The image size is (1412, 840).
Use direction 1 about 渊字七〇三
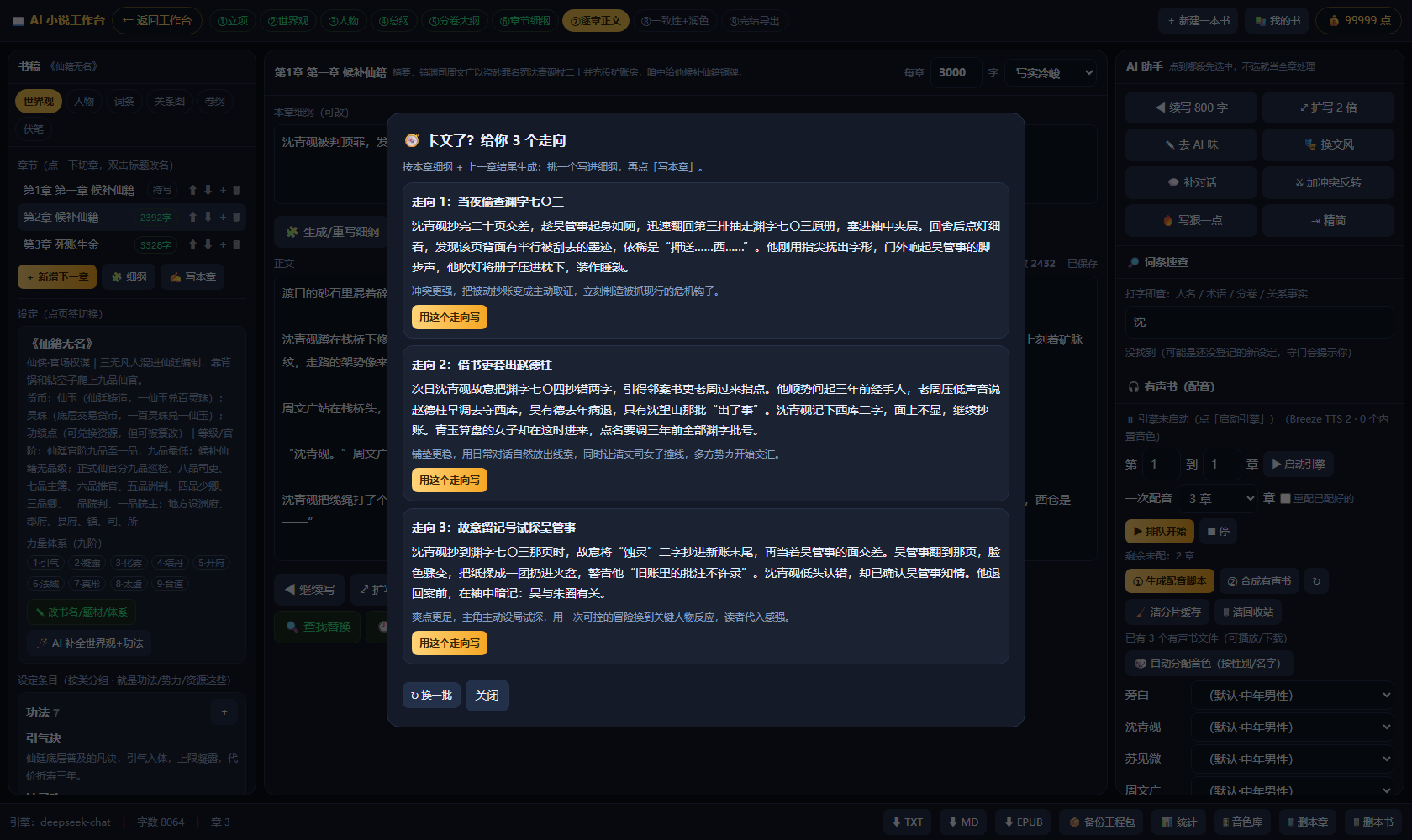coord(449,317)
